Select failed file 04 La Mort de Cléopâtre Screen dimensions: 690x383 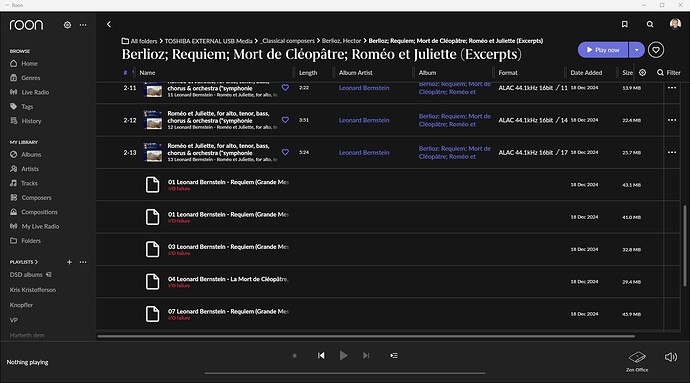tap(380, 282)
